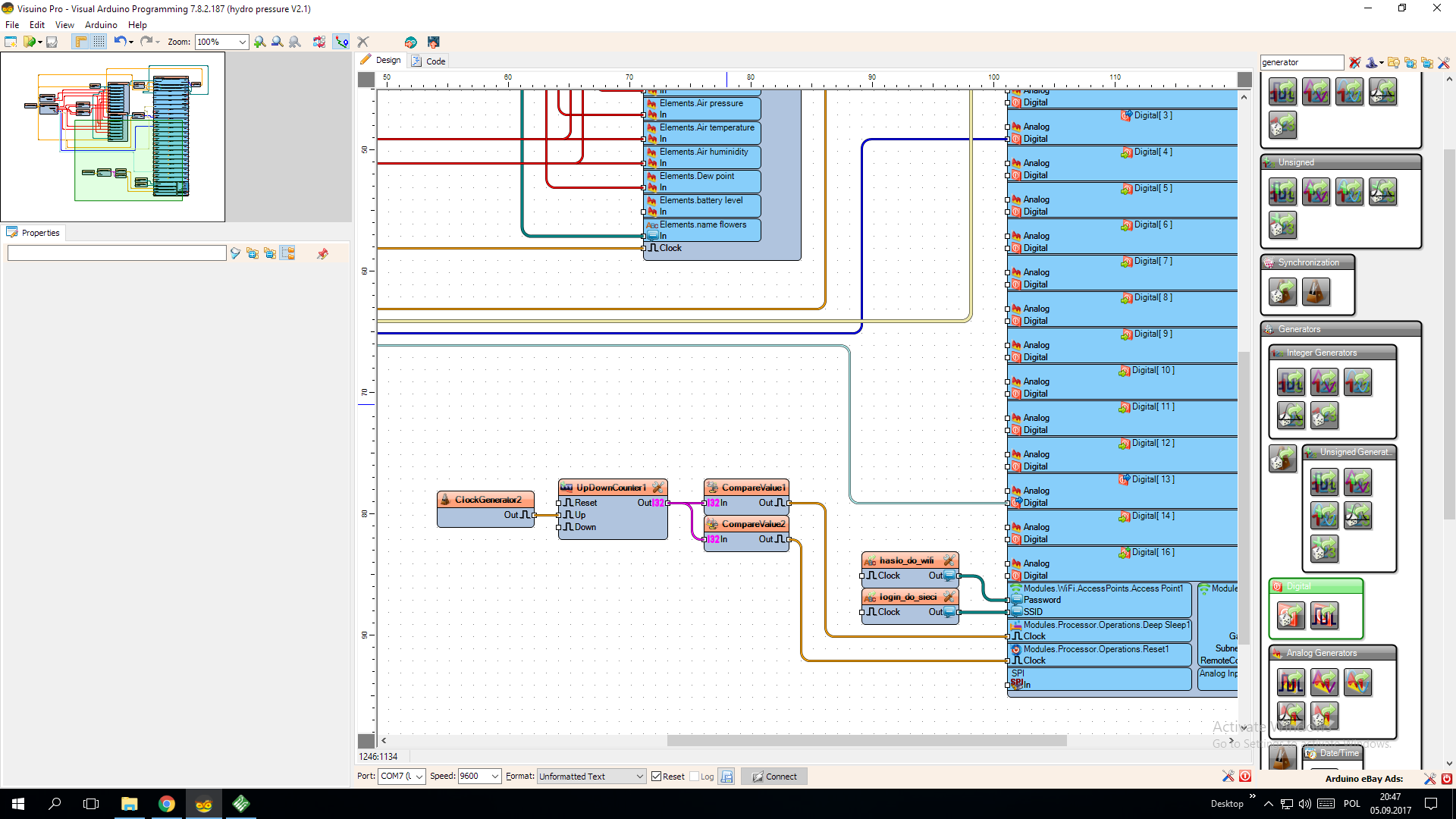Select the CompareValue1 component title
The height and width of the screenshot is (819, 1456).
[753, 487]
